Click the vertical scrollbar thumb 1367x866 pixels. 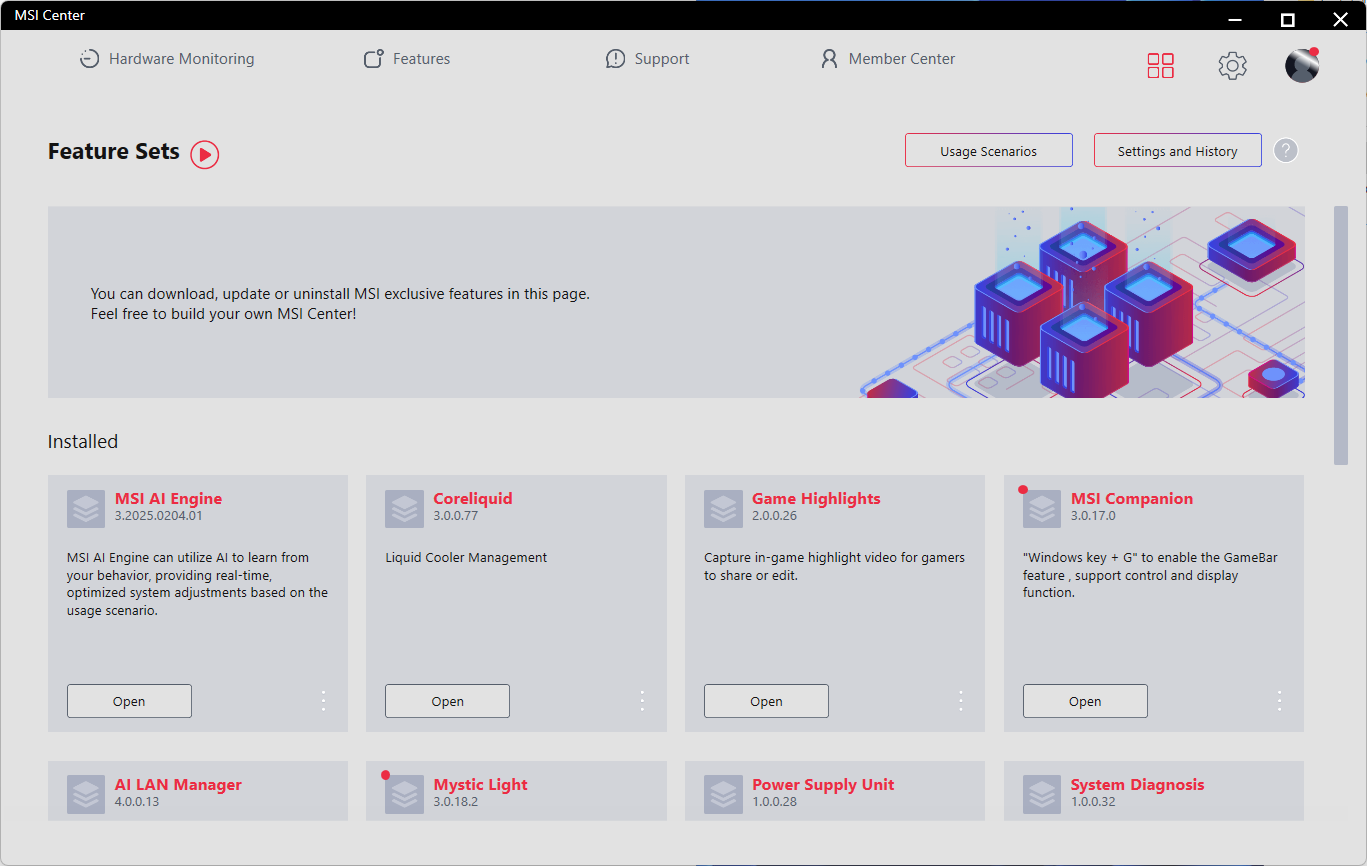tap(1341, 335)
